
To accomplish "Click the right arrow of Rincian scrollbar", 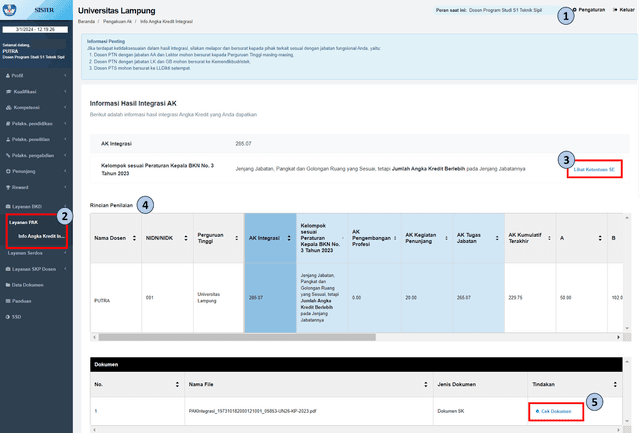I will pos(618,338).
